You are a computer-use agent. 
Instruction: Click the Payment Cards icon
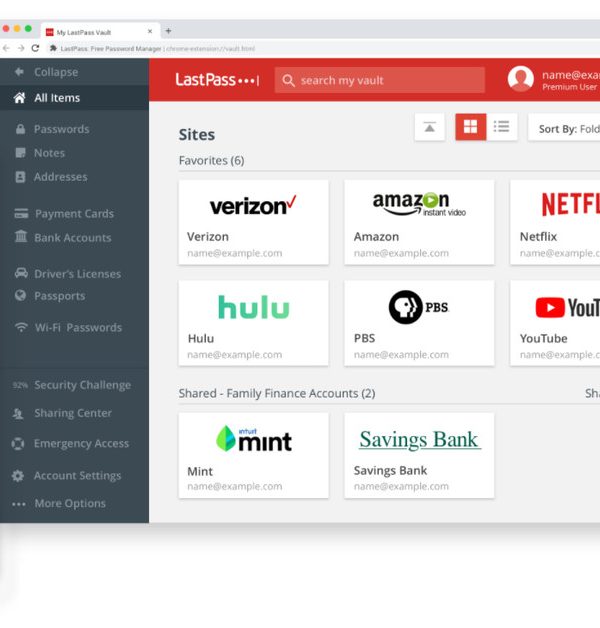click(20, 214)
